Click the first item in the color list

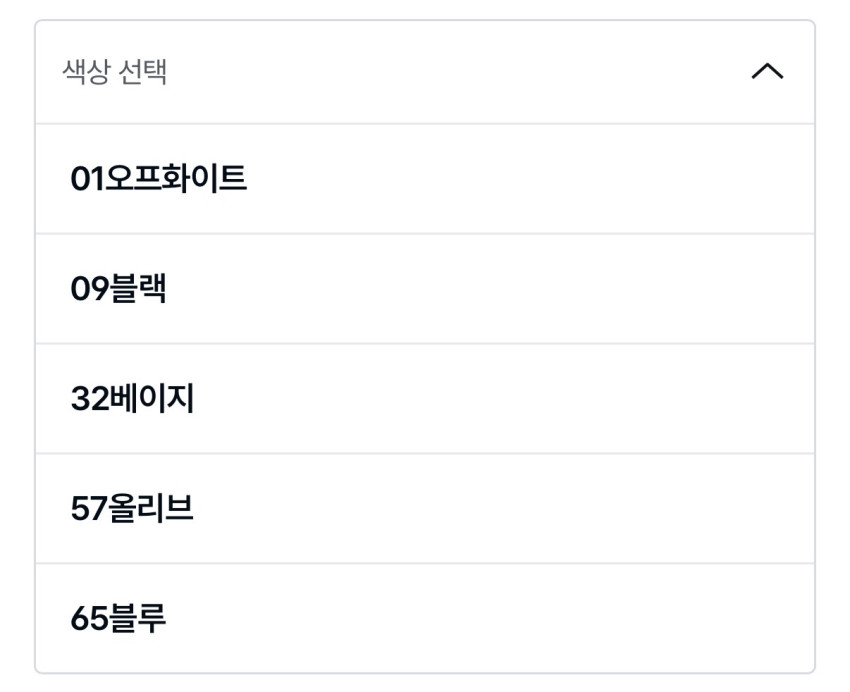(x=159, y=180)
